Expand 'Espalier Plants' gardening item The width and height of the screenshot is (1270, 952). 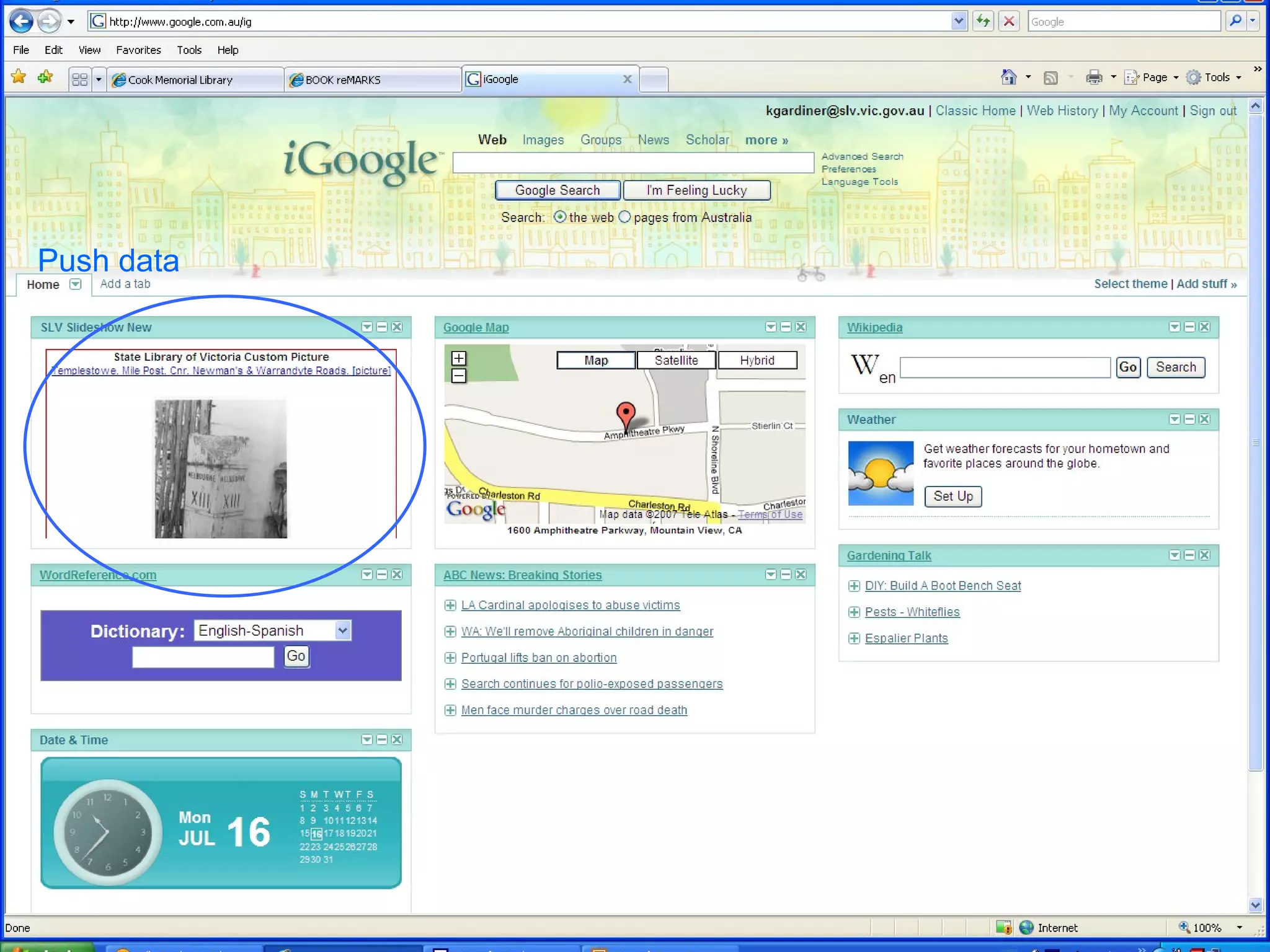[x=854, y=638]
